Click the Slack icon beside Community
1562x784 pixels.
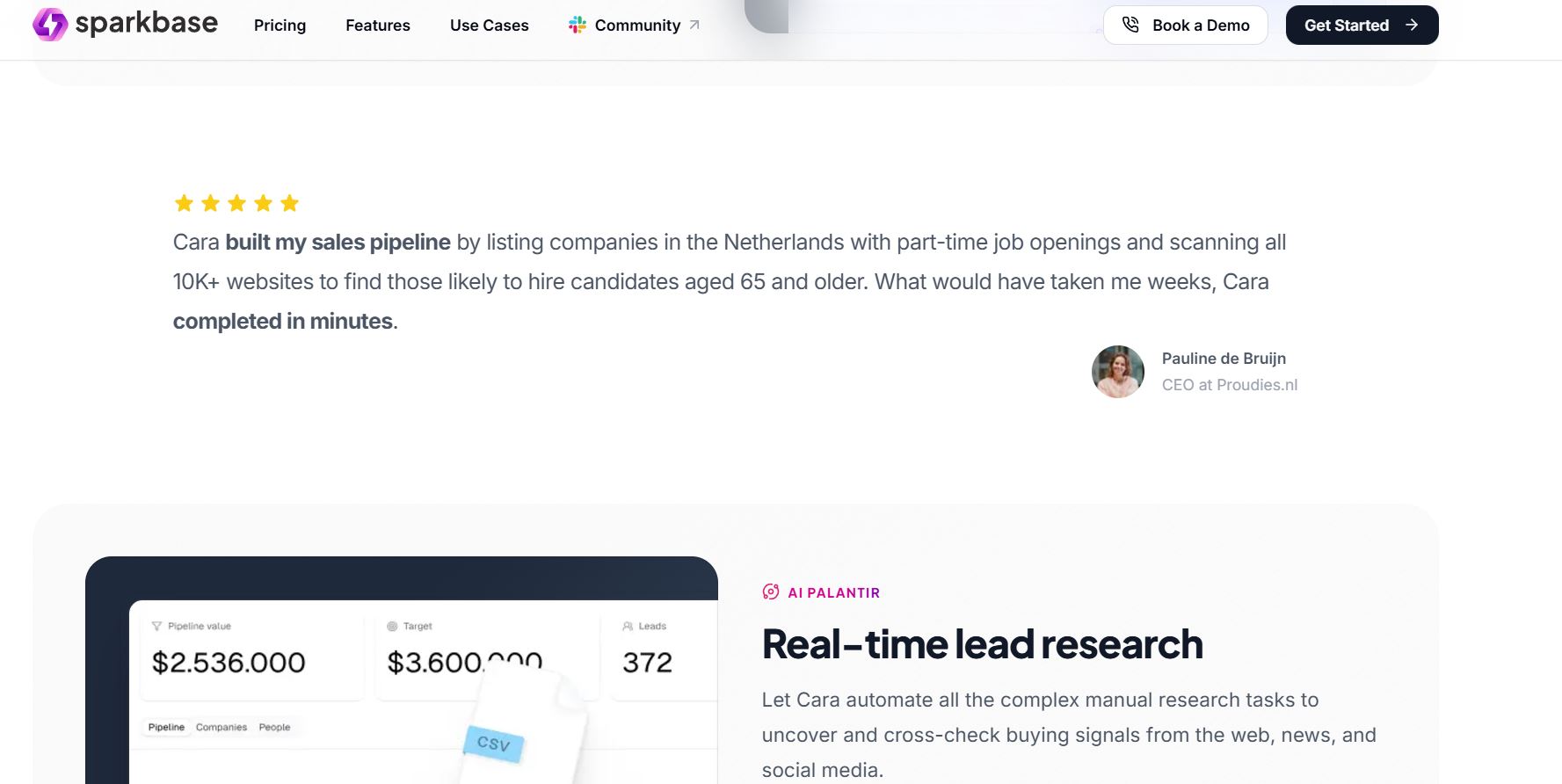pyautogui.click(x=577, y=25)
